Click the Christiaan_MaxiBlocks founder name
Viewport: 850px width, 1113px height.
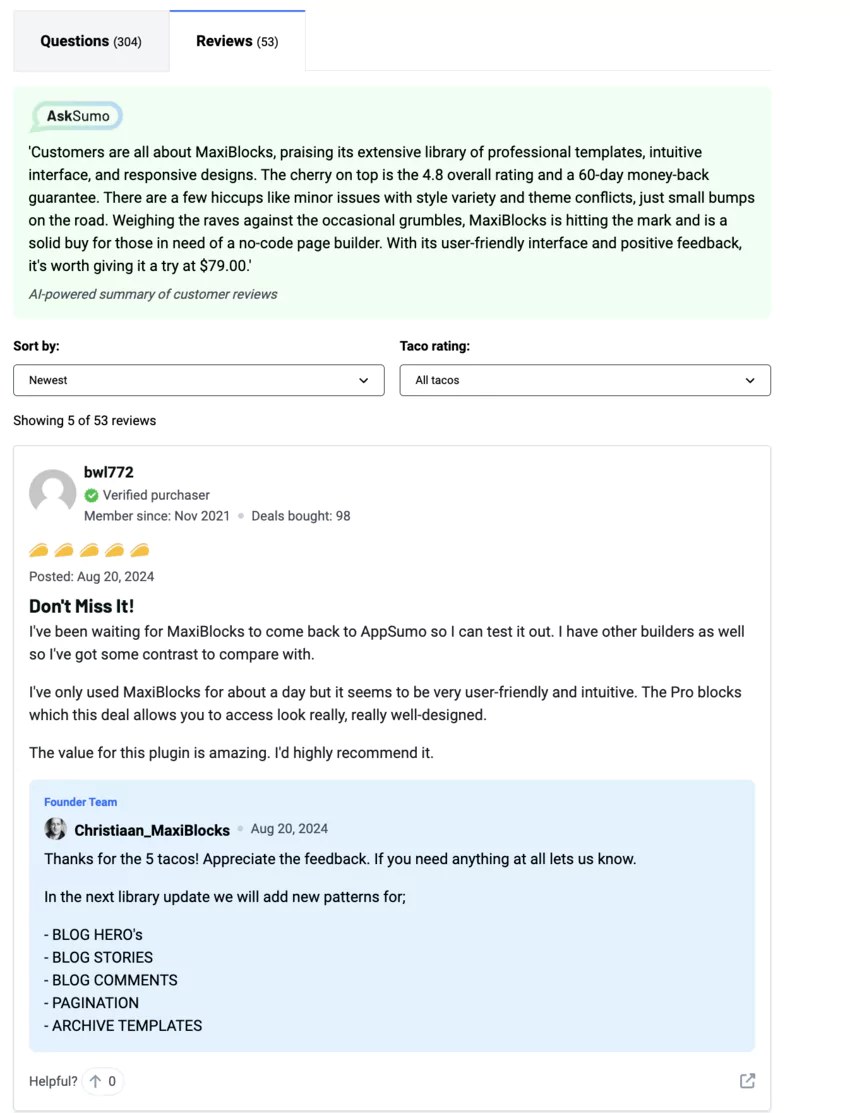152,829
